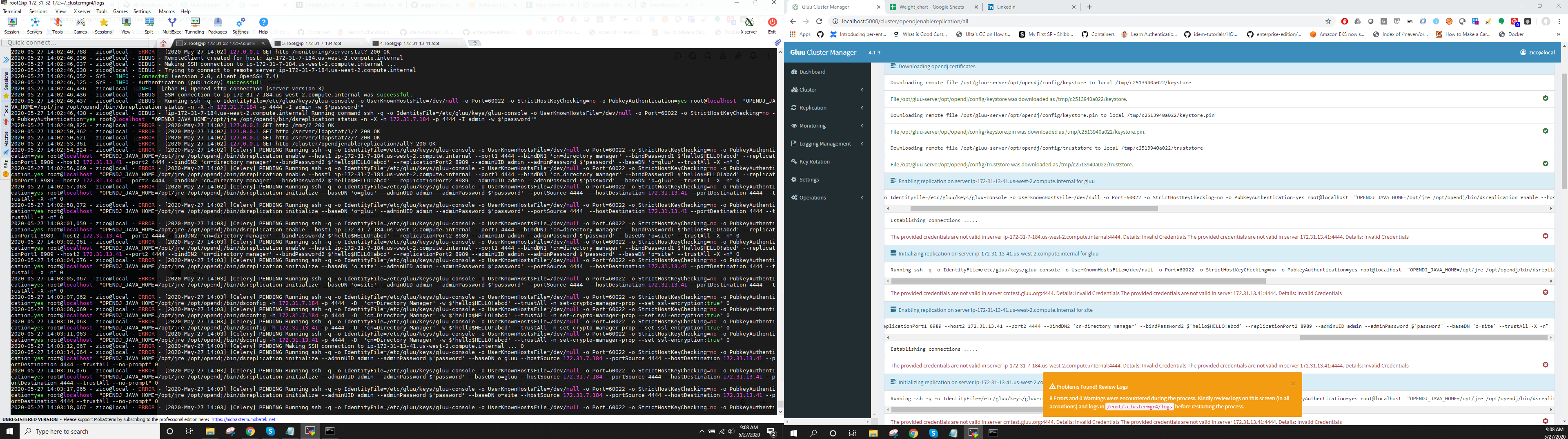This screenshot has width=1568, height=439.
Task: Click the mobaxterm.mobatek.net link
Action: 243,419
